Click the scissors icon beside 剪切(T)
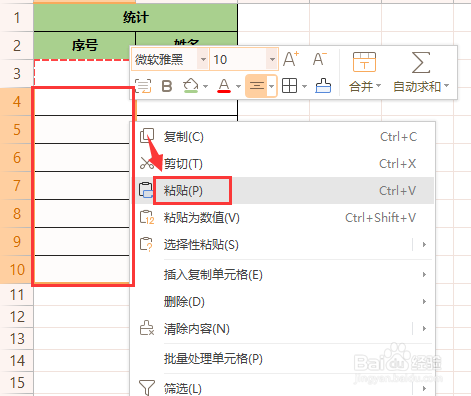 pyautogui.click(x=147, y=163)
